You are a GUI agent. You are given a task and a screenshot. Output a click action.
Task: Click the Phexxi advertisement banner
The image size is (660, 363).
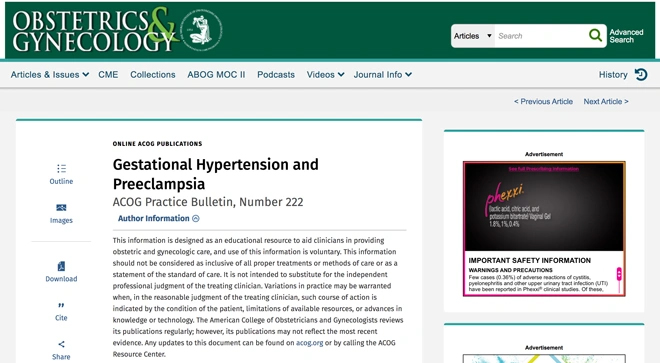point(544,229)
